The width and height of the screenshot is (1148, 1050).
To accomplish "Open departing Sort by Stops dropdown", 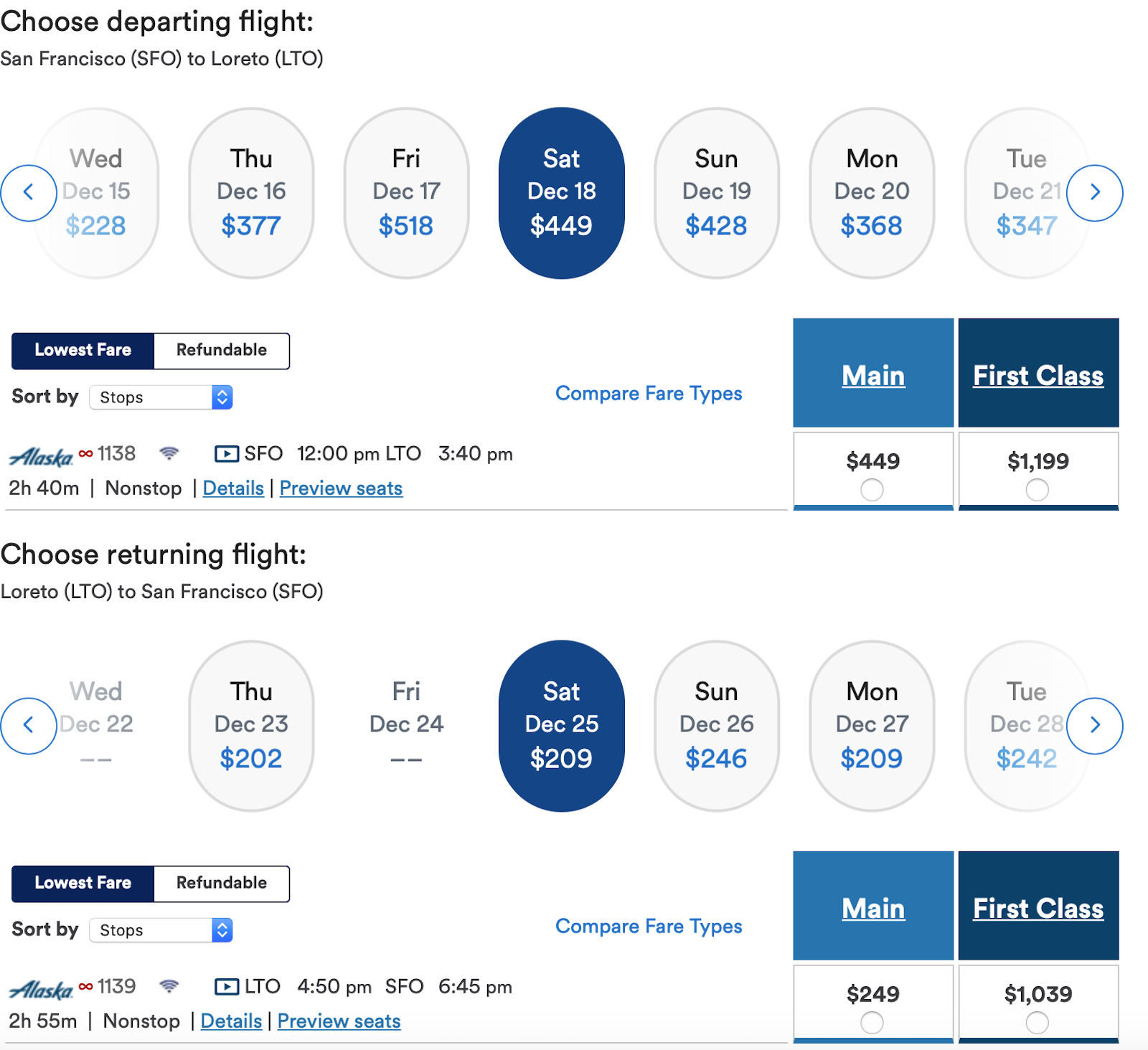I will tap(161, 397).
